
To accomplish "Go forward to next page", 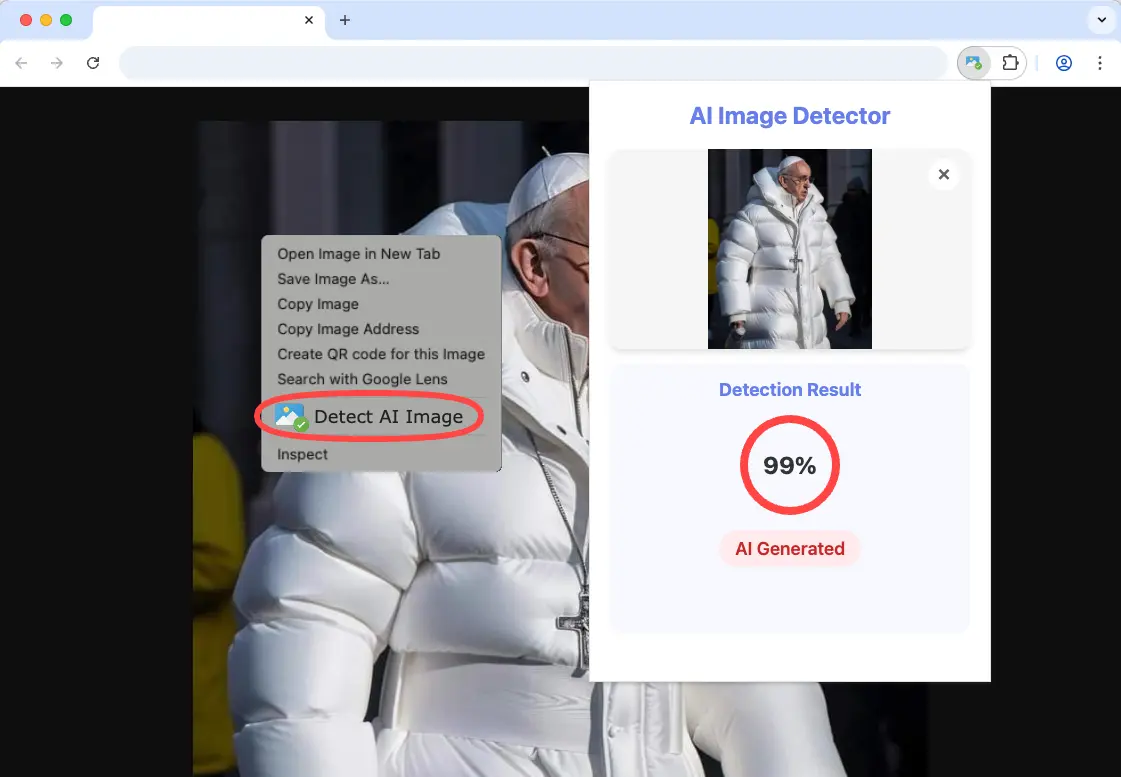I will 57,63.
